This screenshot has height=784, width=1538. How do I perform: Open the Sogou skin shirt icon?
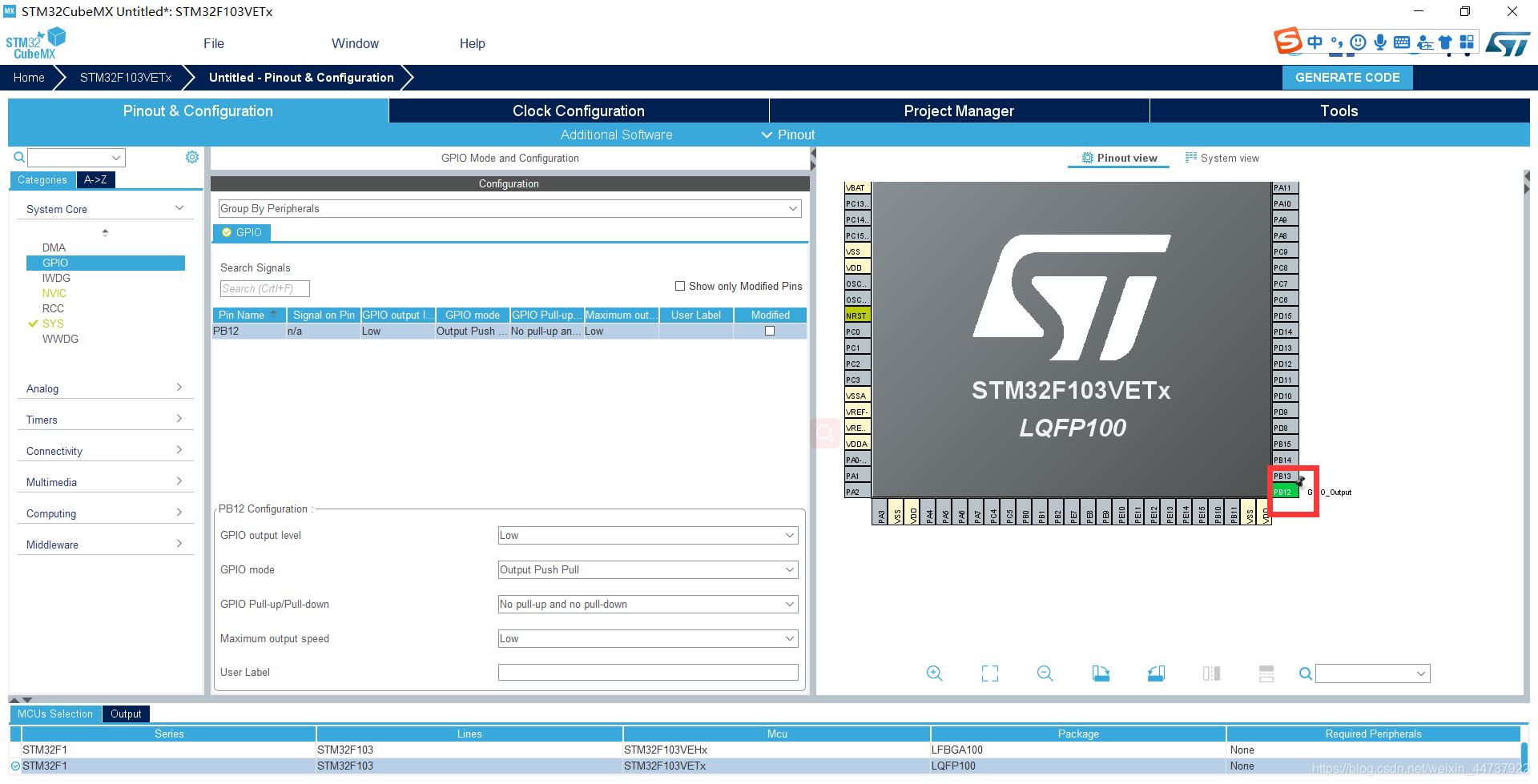click(x=1446, y=42)
